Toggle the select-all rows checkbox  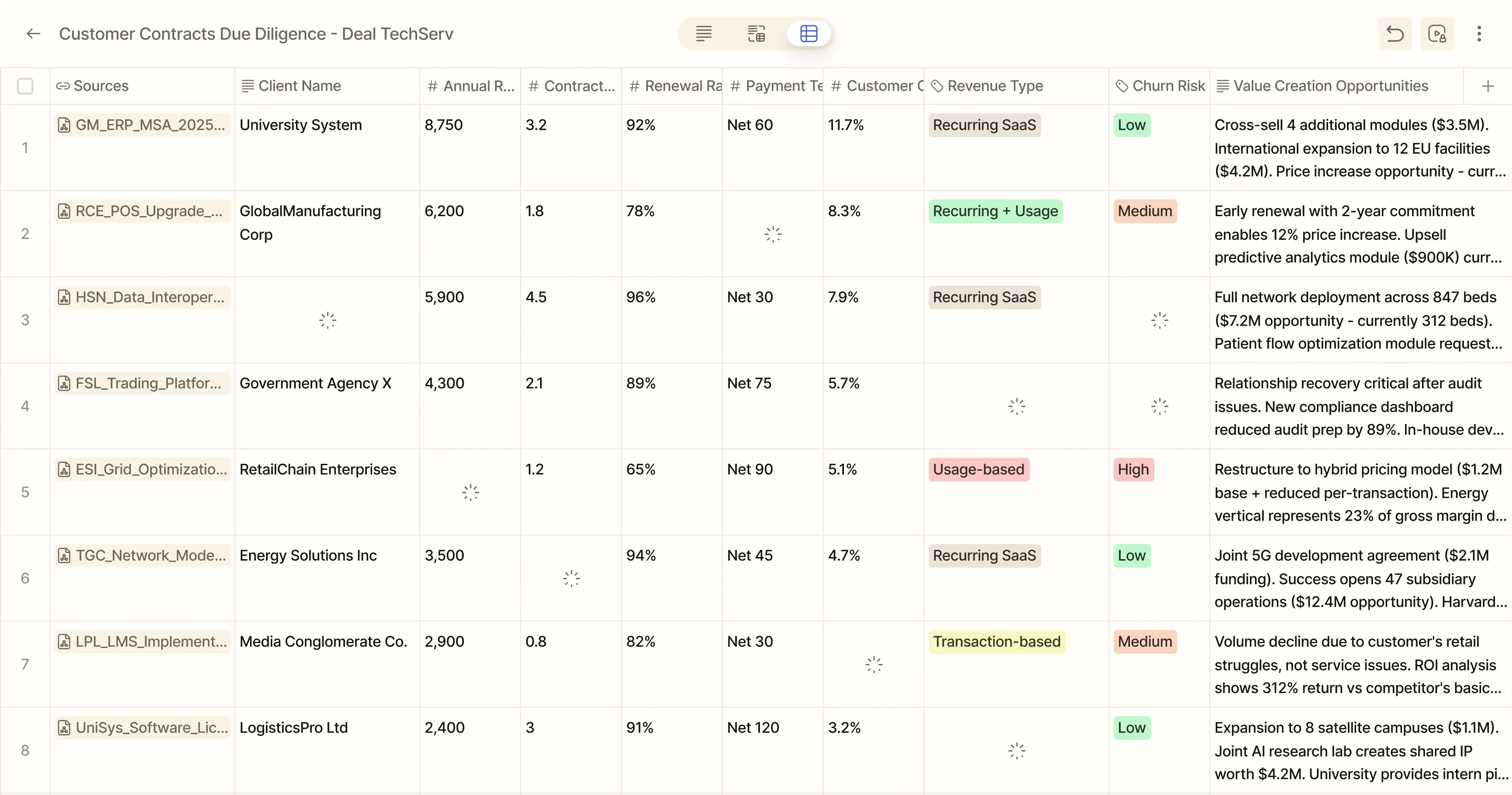(x=25, y=86)
